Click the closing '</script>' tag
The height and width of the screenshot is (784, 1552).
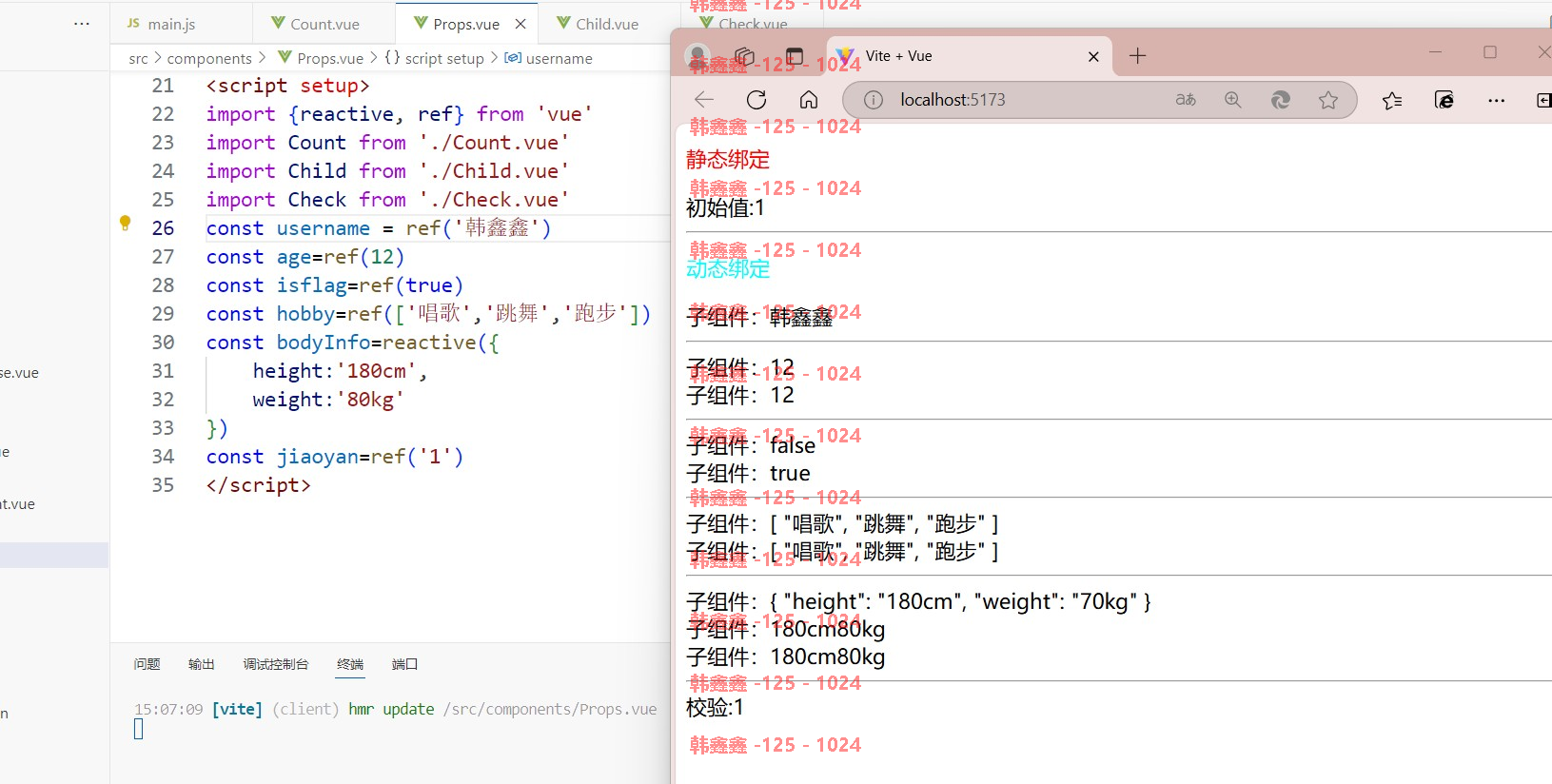[x=259, y=485]
